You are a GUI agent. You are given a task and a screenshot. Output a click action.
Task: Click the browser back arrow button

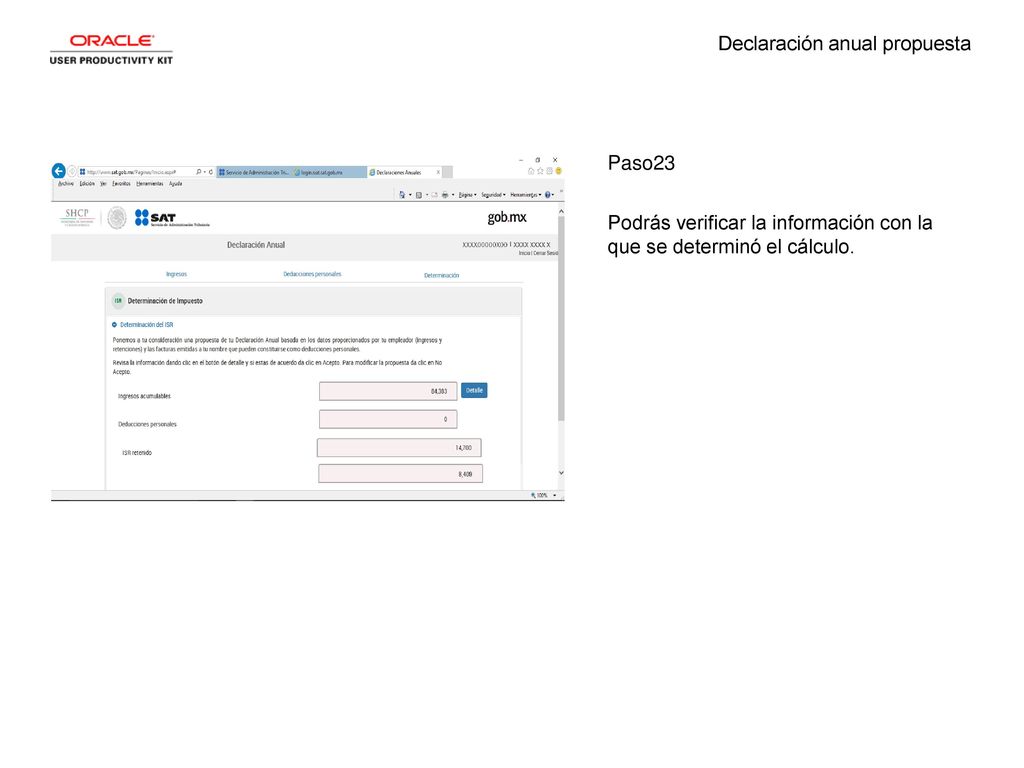(59, 171)
